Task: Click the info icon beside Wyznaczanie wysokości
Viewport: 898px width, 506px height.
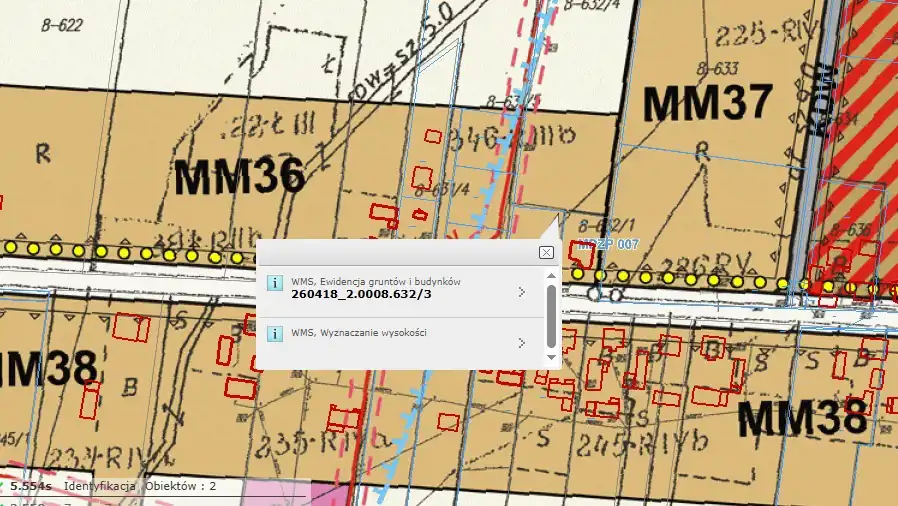Action: click(275, 334)
